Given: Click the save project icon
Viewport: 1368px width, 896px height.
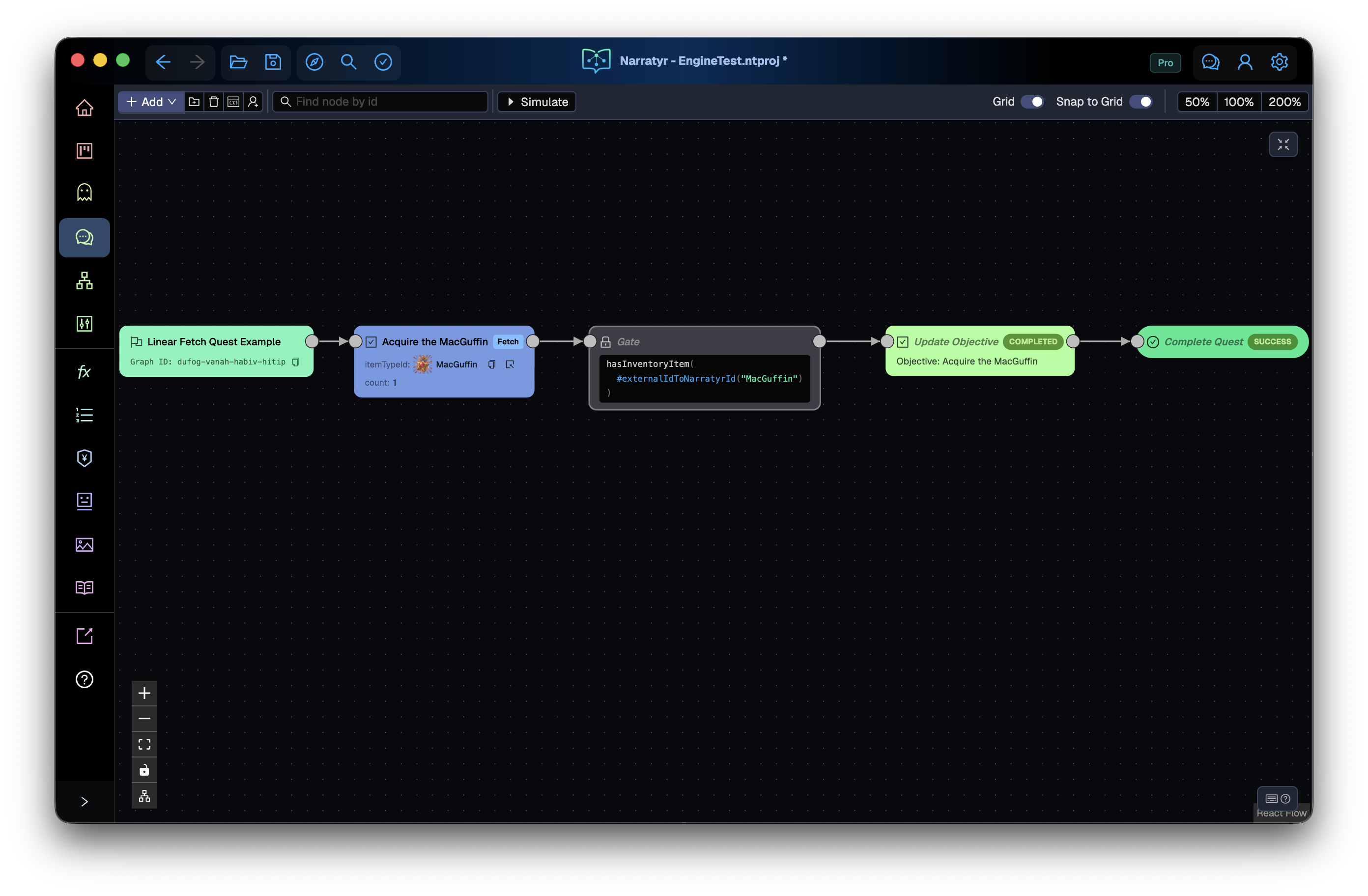Looking at the screenshot, I should tap(273, 61).
